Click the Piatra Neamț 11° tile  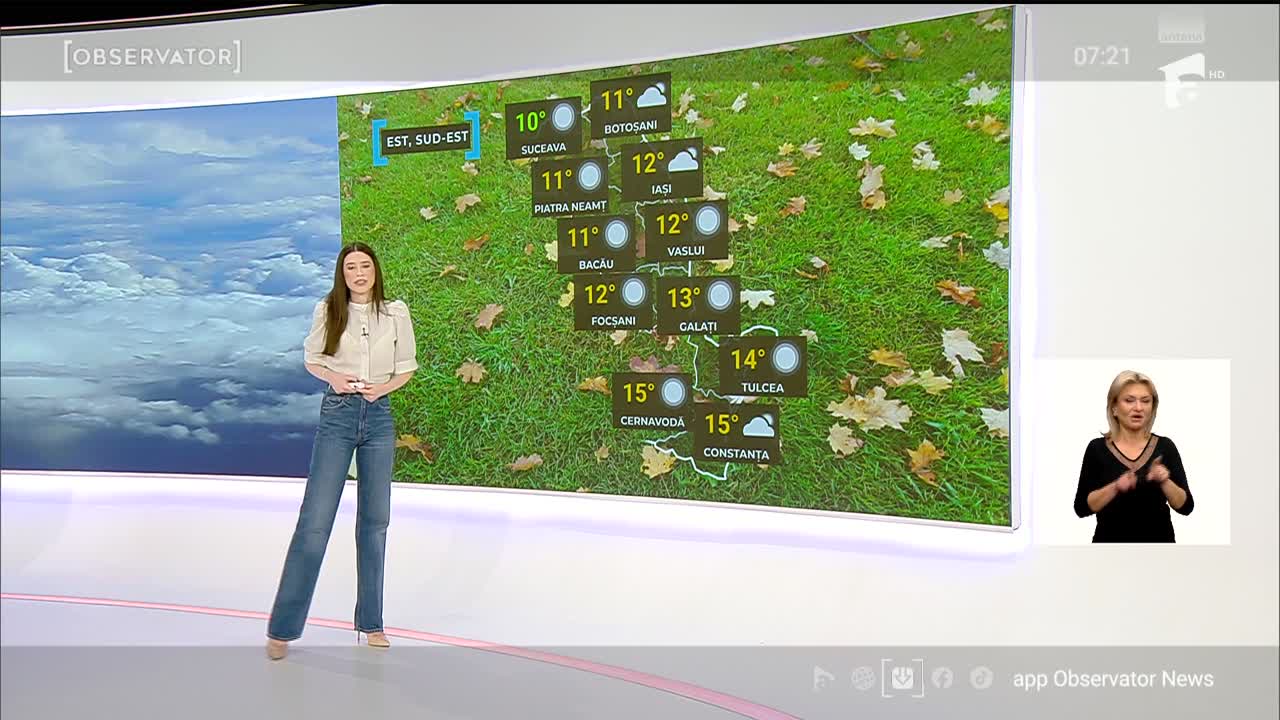coord(570,186)
